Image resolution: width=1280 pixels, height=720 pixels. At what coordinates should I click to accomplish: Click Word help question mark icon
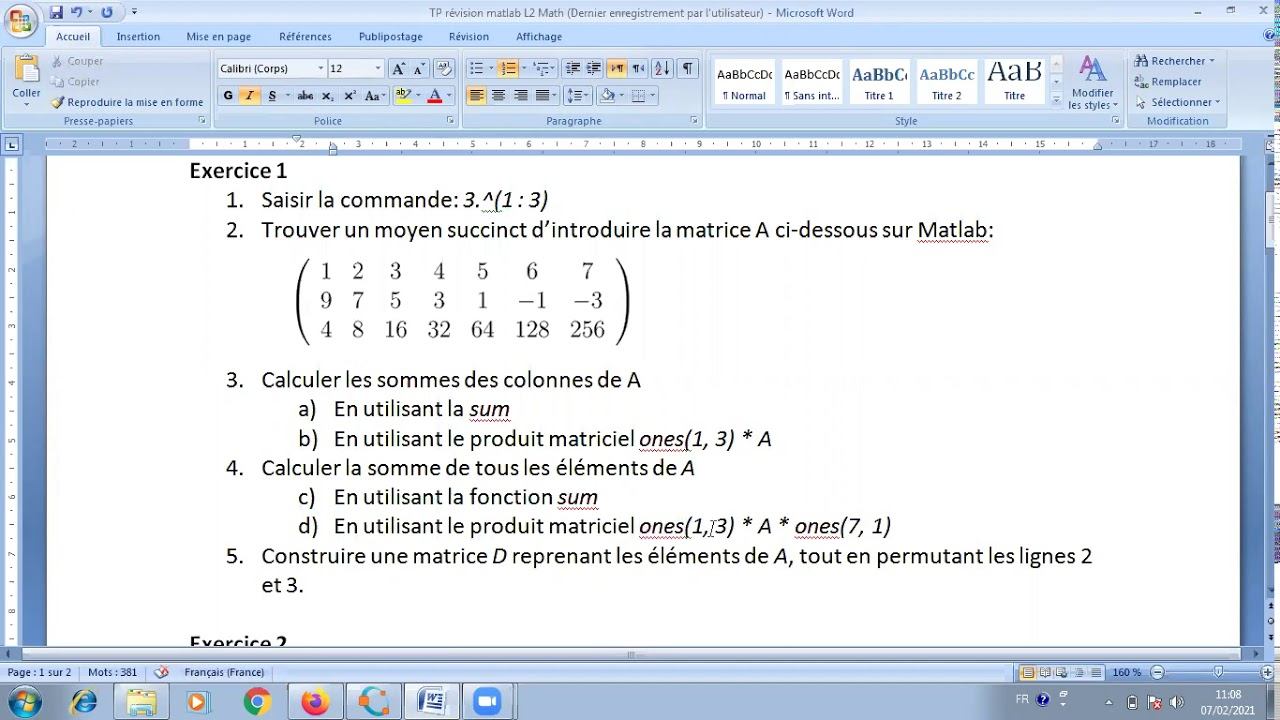coord(1270,36)
